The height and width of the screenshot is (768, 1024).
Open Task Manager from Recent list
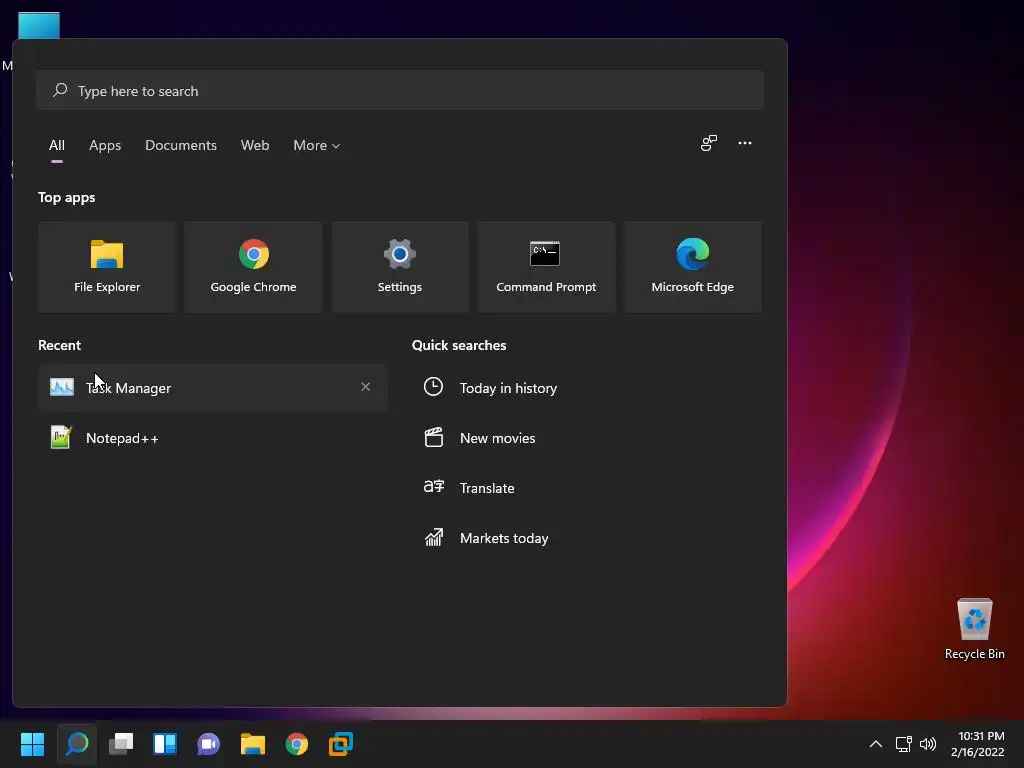213,388
